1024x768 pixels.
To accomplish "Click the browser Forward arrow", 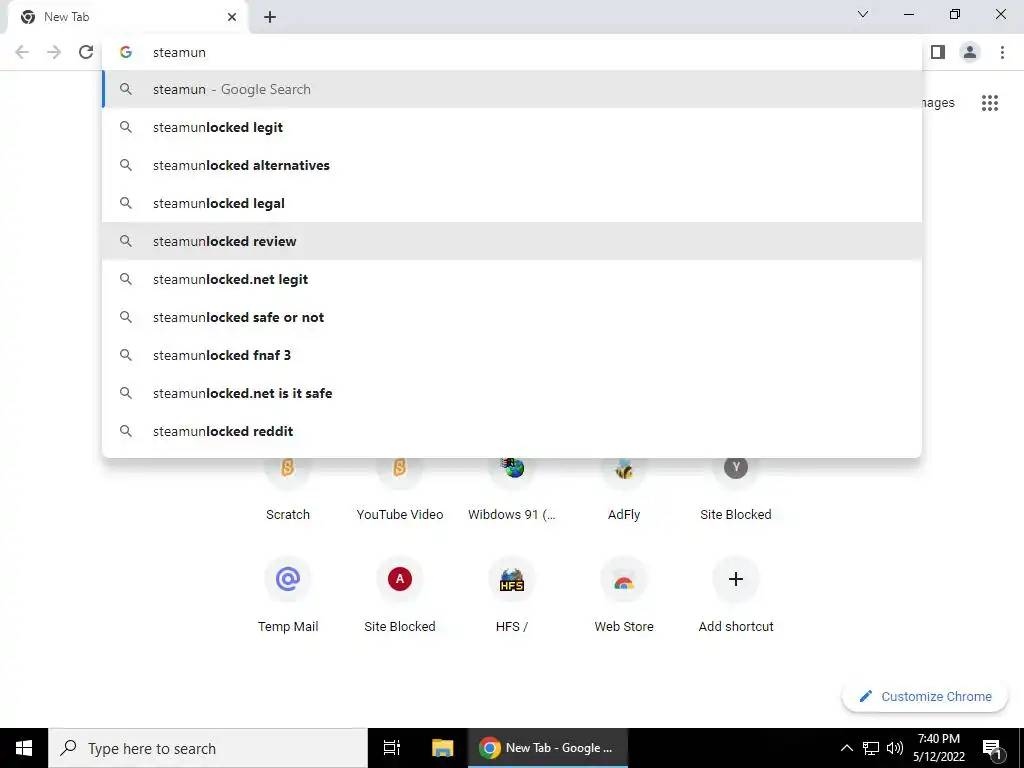I will point(54,52).
